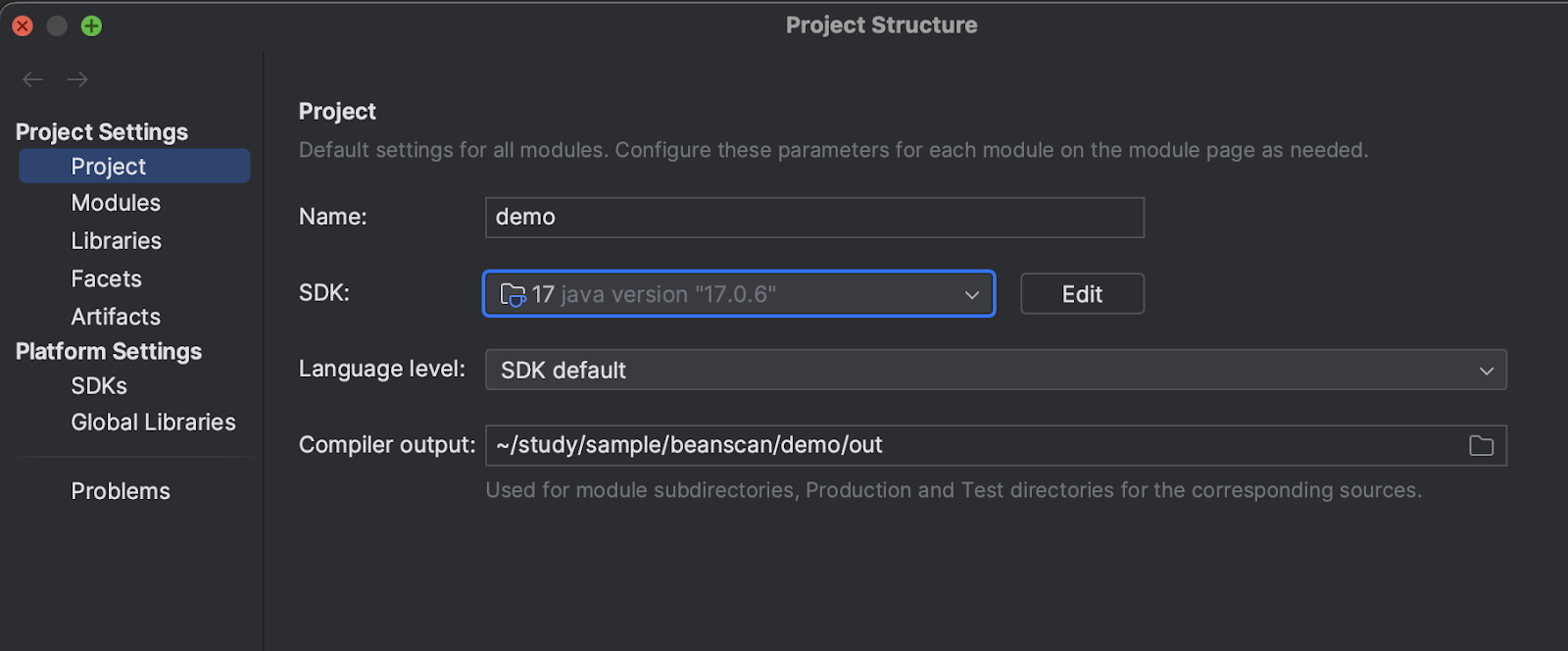
Task: Open Global Libraries settings
Action: pyautogui.click(x=153, y=423)
